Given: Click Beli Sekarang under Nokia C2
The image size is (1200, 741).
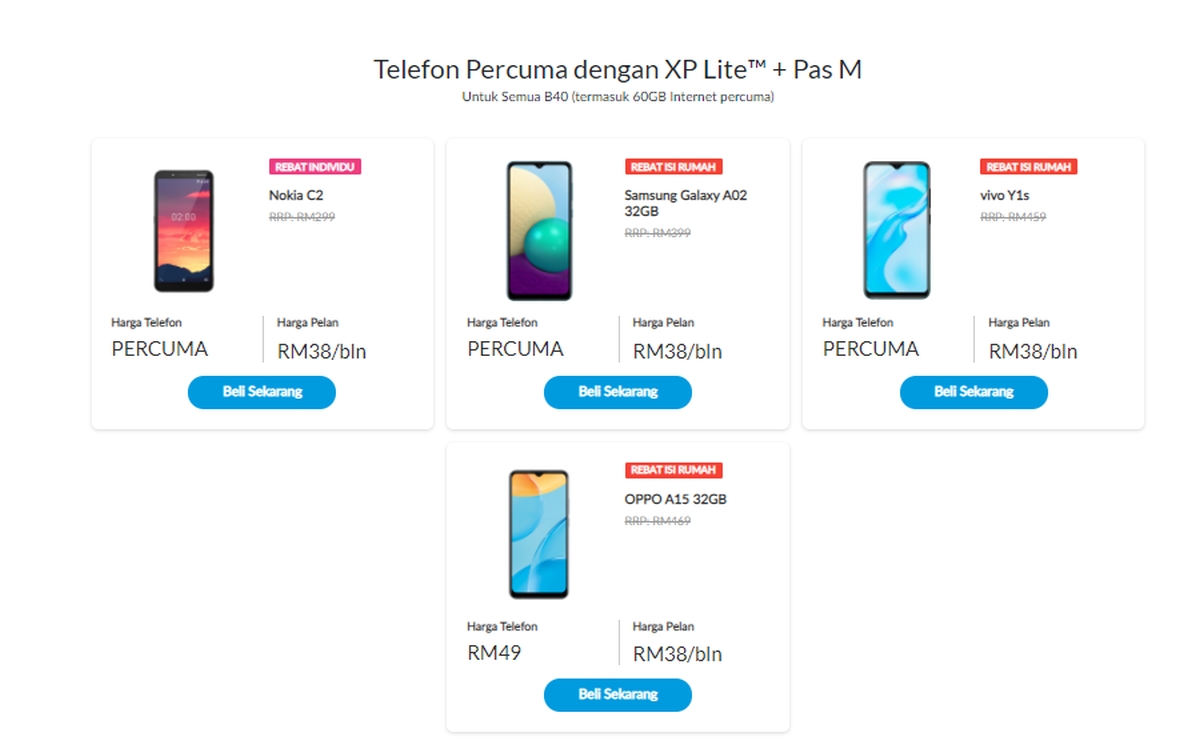Looking at the screenshot, I should coord(261,392).
